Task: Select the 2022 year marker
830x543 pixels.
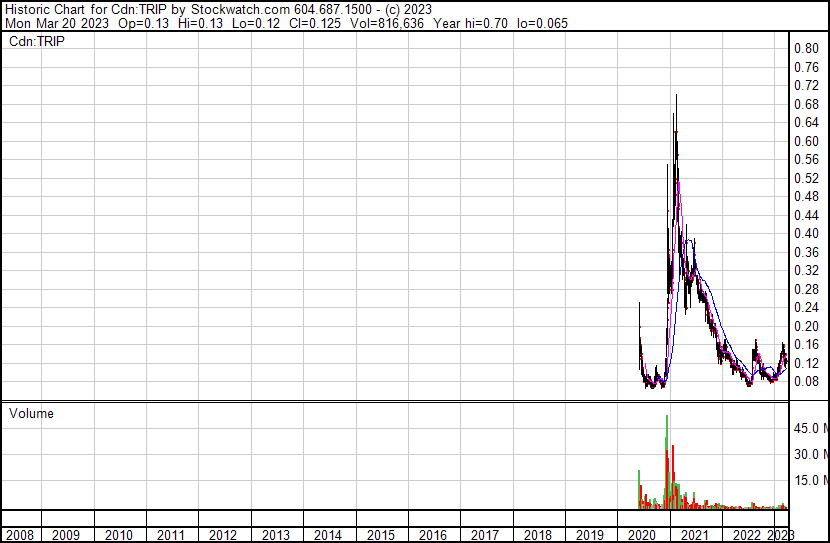Action: [x=745, y=535]
